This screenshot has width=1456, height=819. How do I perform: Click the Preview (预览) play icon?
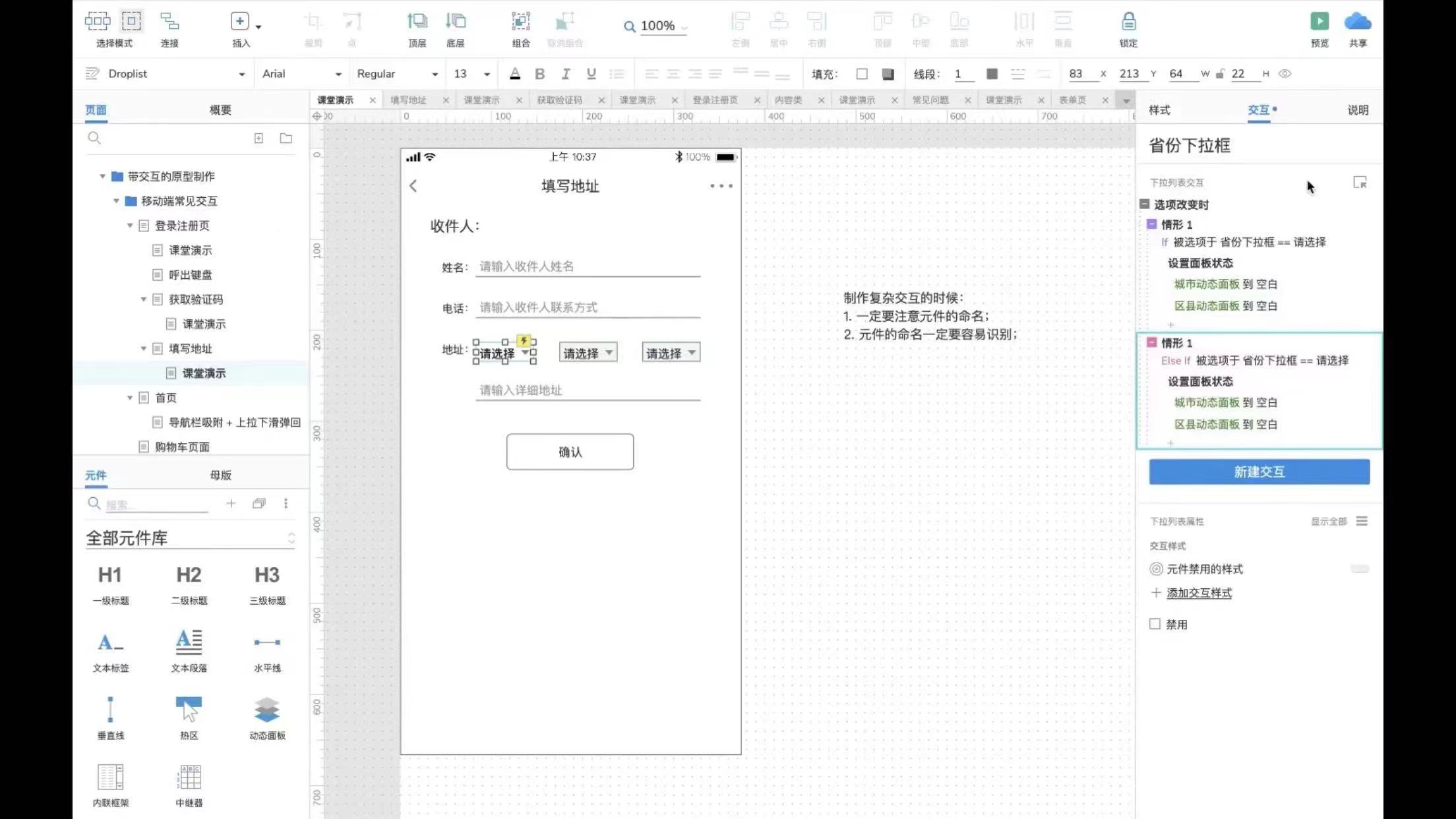point(1319,22)
